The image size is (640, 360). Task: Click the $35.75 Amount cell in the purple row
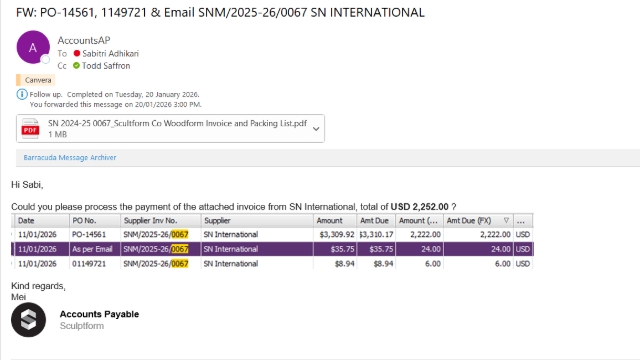335,249
